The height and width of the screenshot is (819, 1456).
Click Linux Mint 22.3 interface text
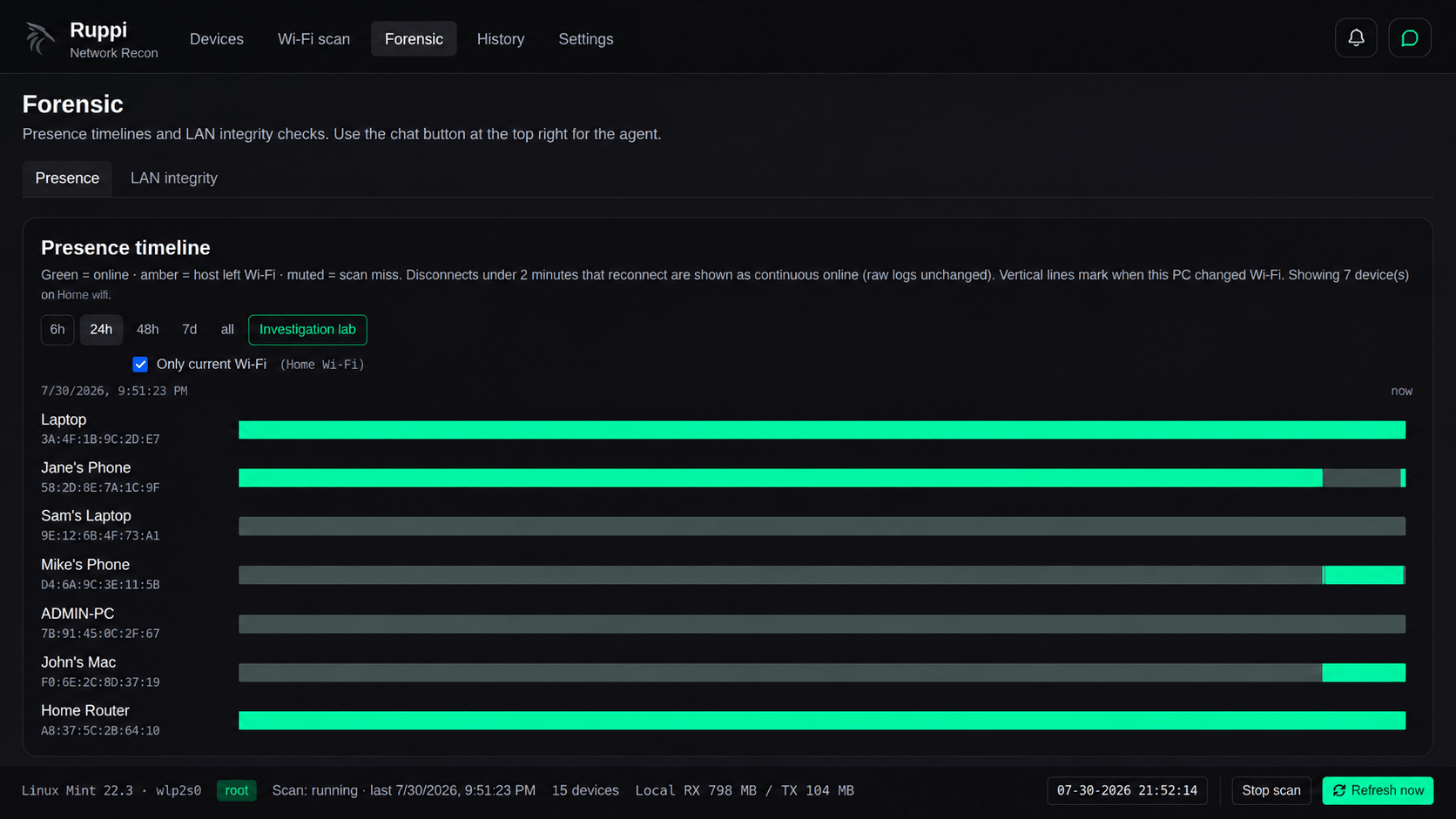[x=111, y=790]
